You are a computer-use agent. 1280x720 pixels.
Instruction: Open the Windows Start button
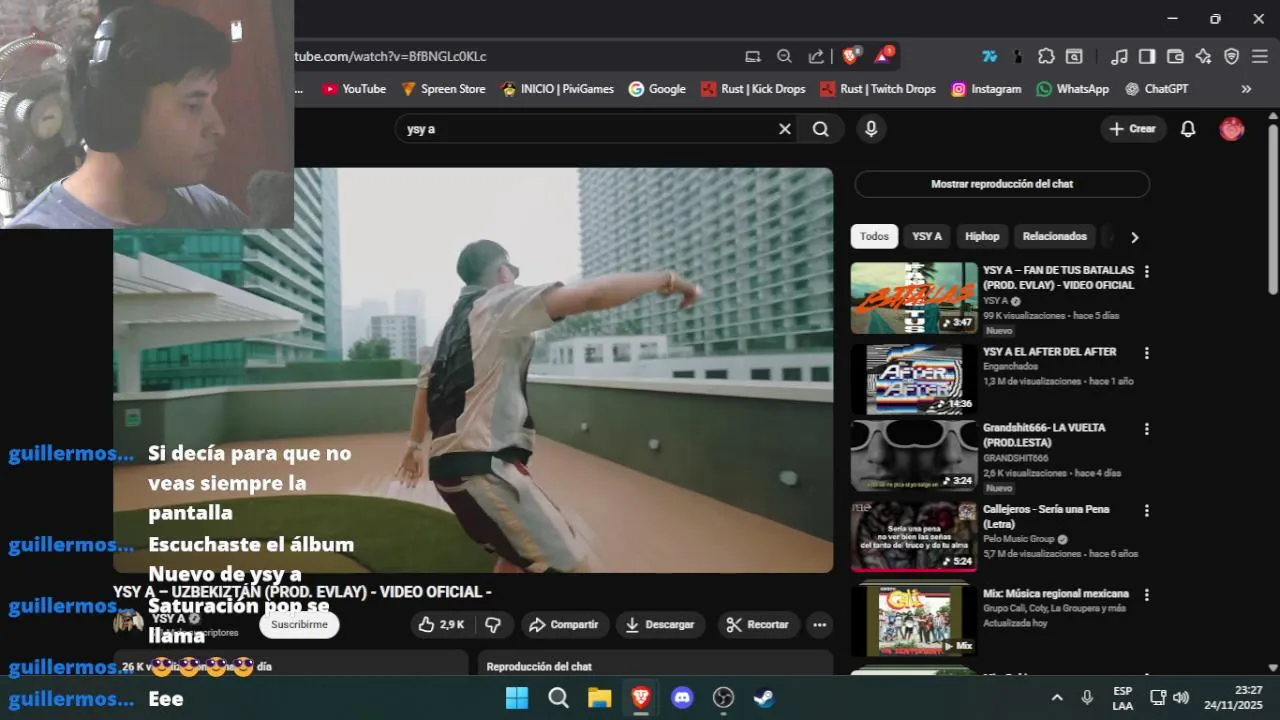tap(517, 698)
